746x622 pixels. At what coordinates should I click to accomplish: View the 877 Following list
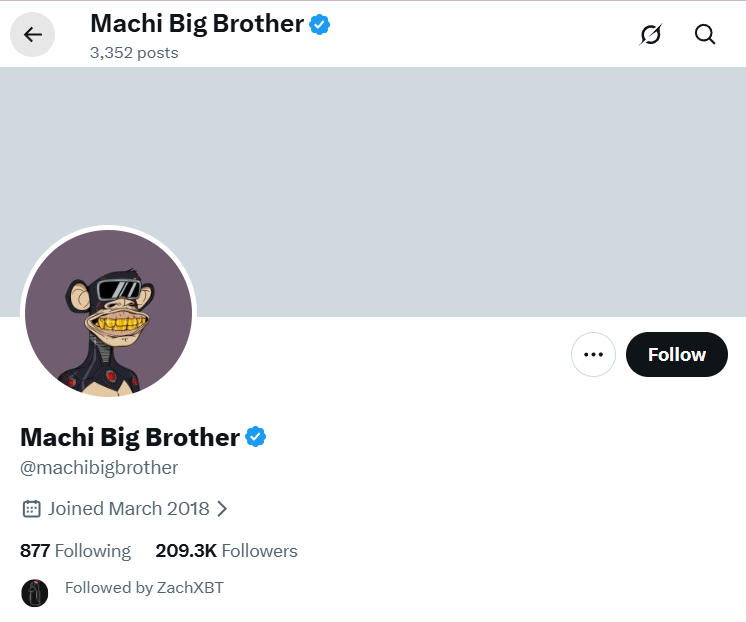point(75,551)
